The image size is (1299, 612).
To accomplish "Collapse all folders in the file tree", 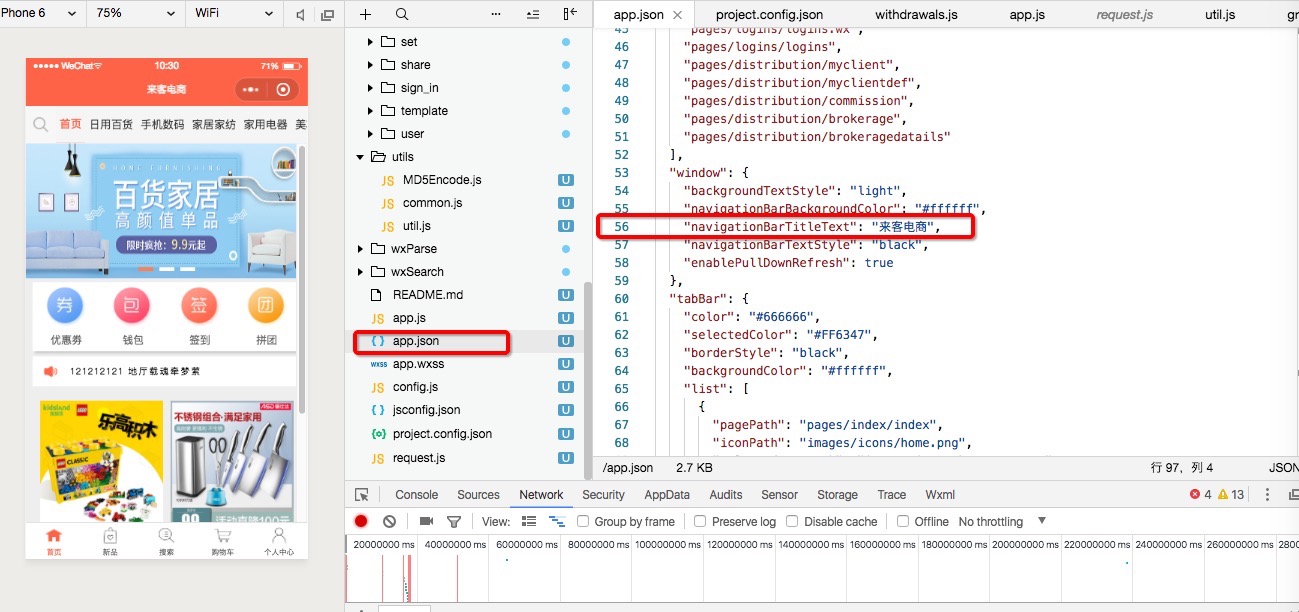I will pos(532,14).
